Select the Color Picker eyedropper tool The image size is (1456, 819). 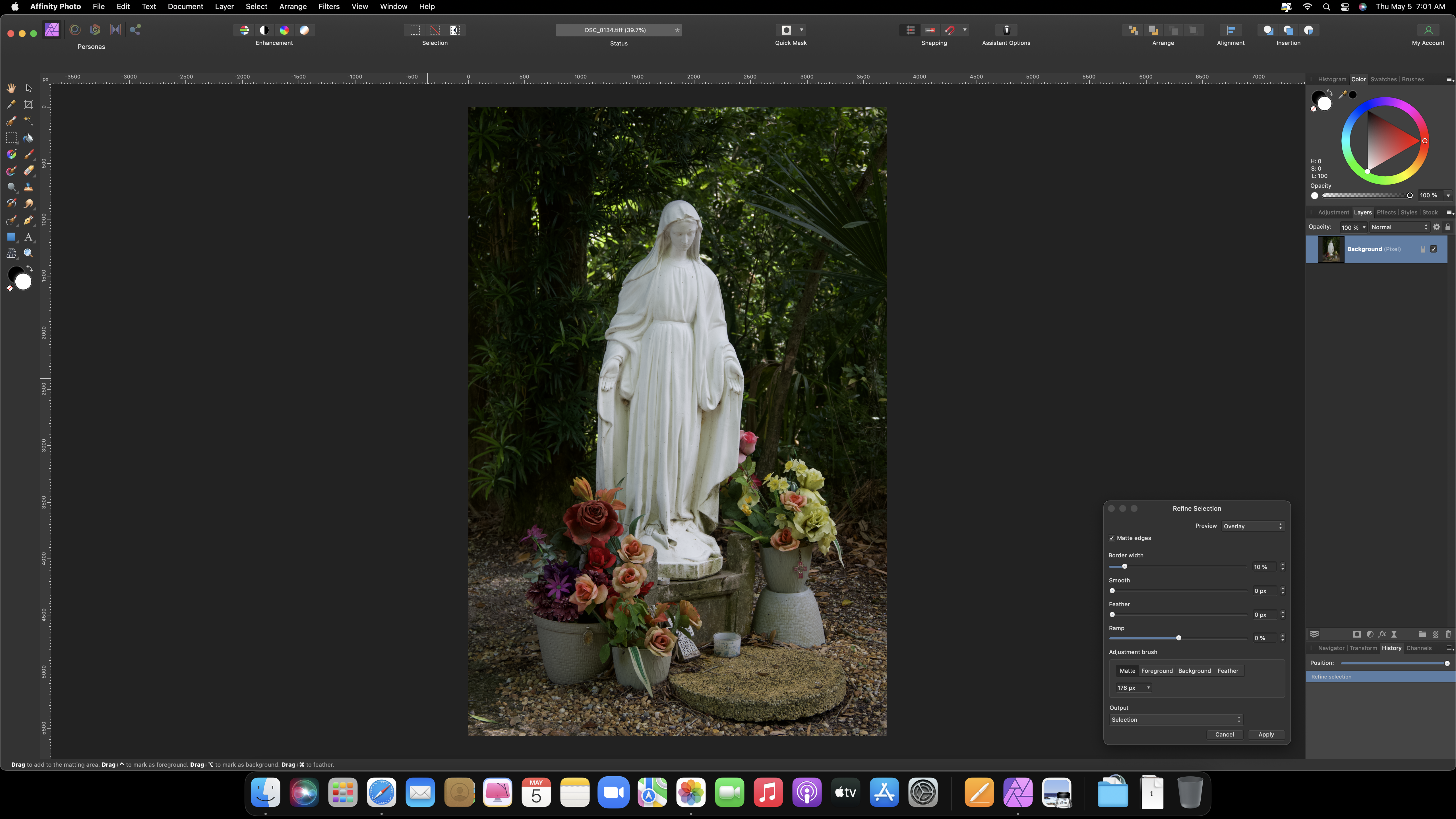[11, 105]
